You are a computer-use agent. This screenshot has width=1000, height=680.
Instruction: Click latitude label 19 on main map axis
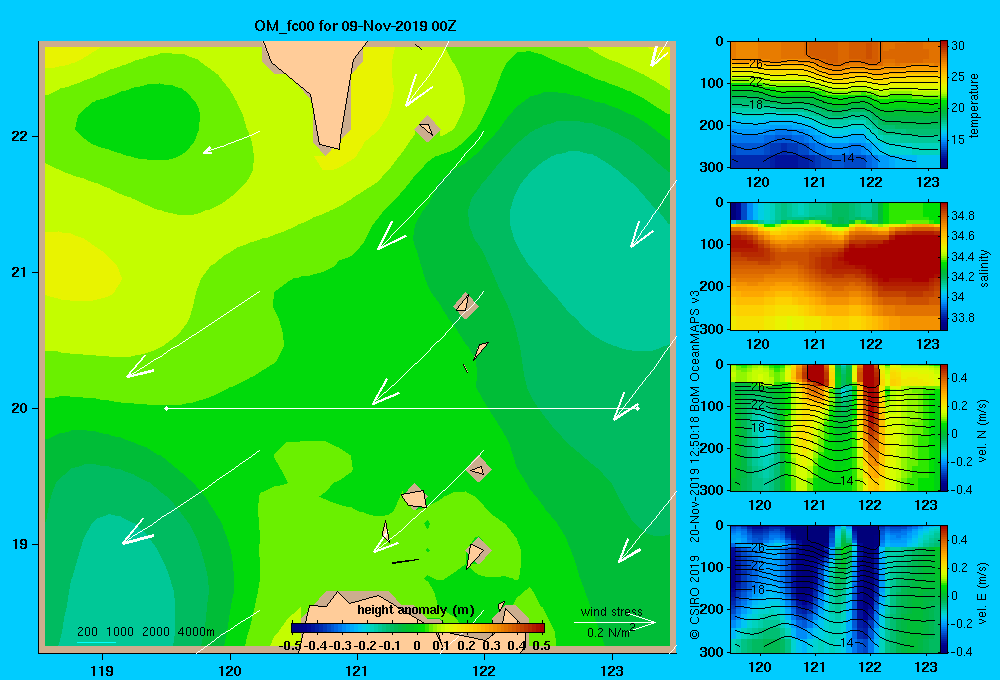click(20, 544)
